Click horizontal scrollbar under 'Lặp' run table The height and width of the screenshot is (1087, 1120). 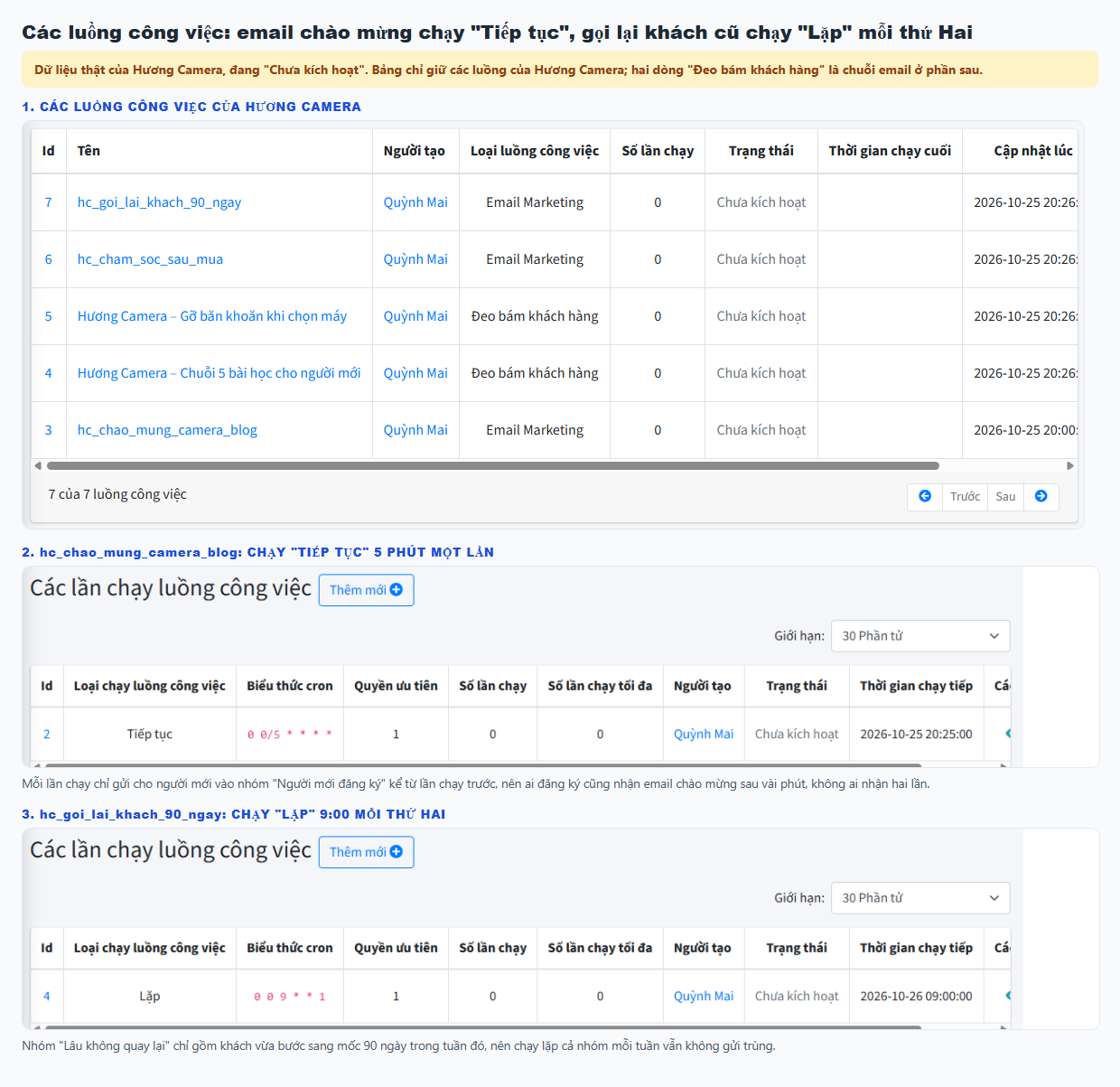[x=483, y=1027]
